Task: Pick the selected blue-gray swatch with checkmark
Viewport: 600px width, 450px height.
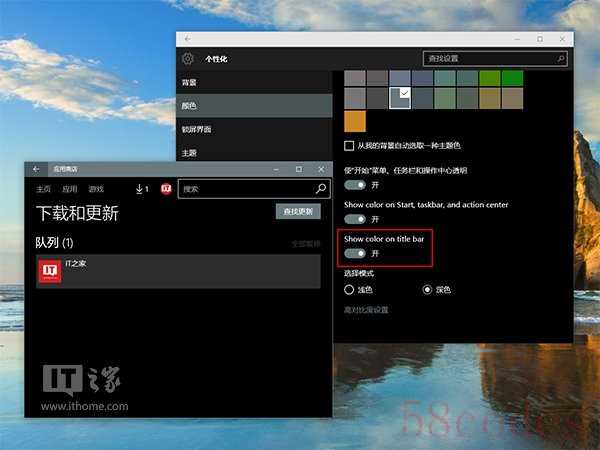Action: 400,98
